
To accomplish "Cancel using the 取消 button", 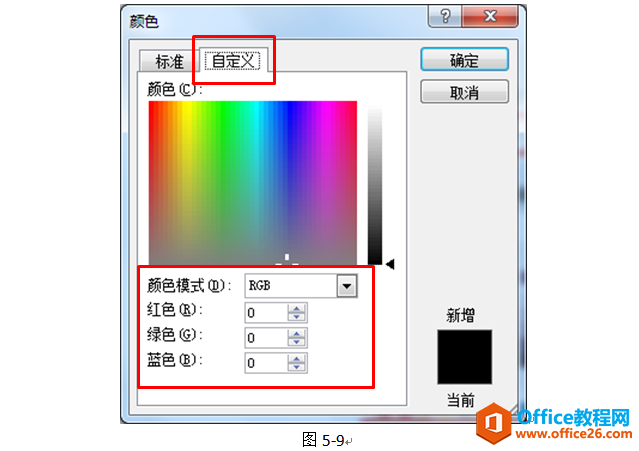I will tap(464, 92).
